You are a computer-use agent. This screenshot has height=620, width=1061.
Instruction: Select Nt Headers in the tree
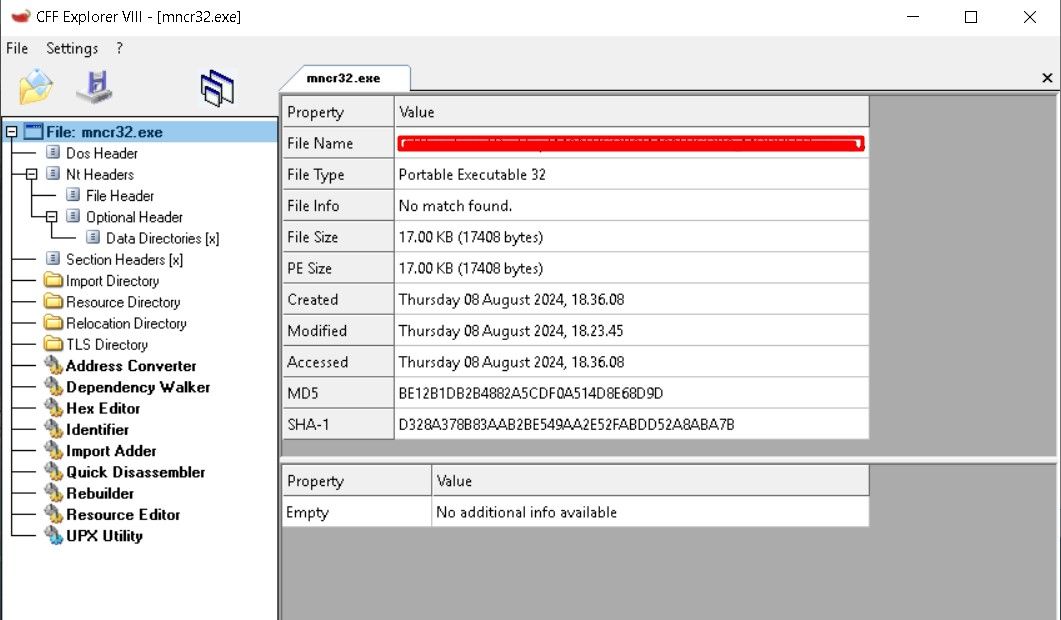(99, 175)
